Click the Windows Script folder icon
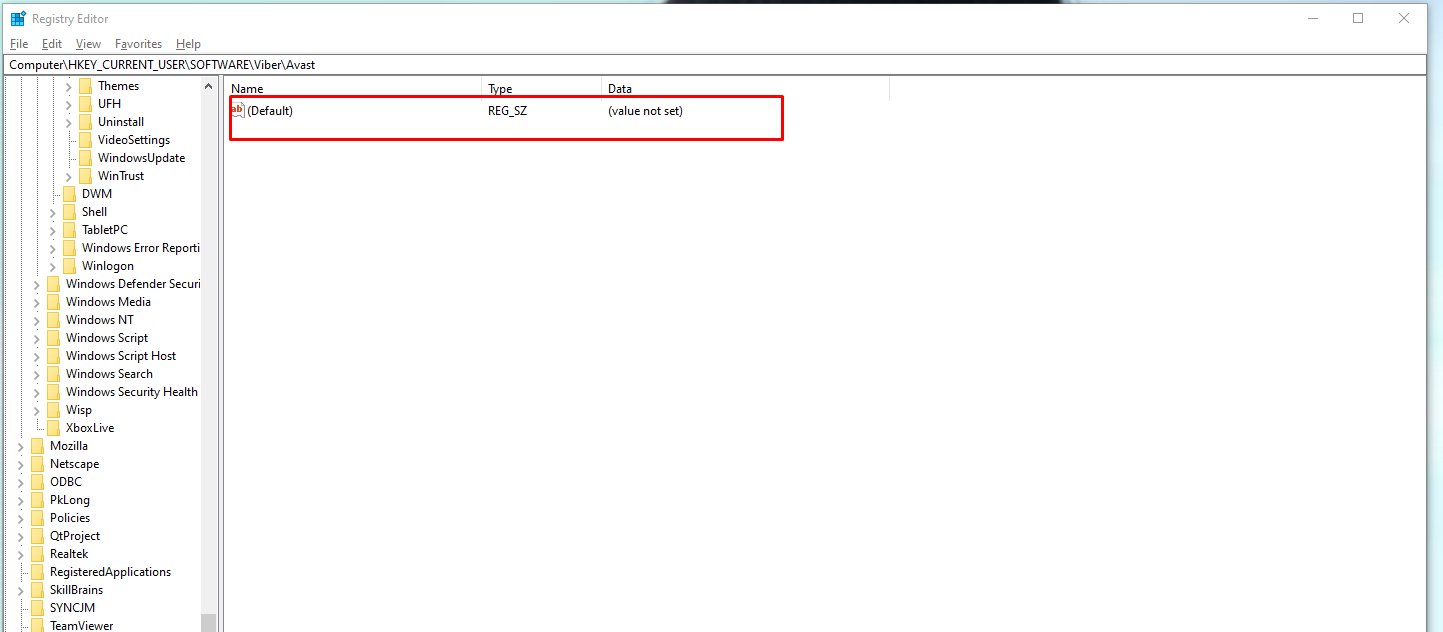 click(53, 338)
